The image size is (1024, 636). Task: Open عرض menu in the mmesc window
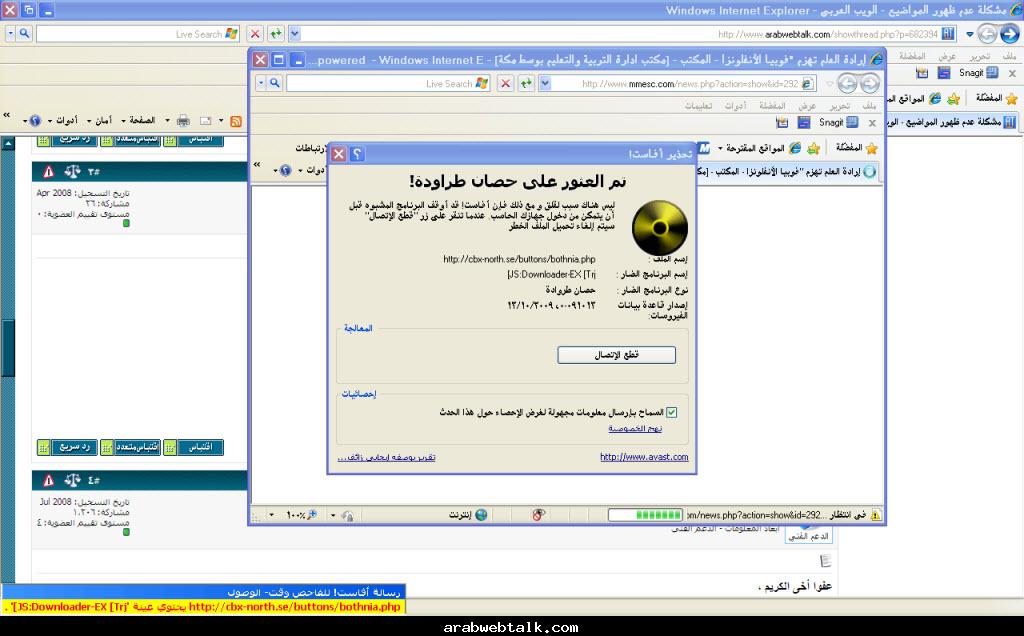(807, 106)
